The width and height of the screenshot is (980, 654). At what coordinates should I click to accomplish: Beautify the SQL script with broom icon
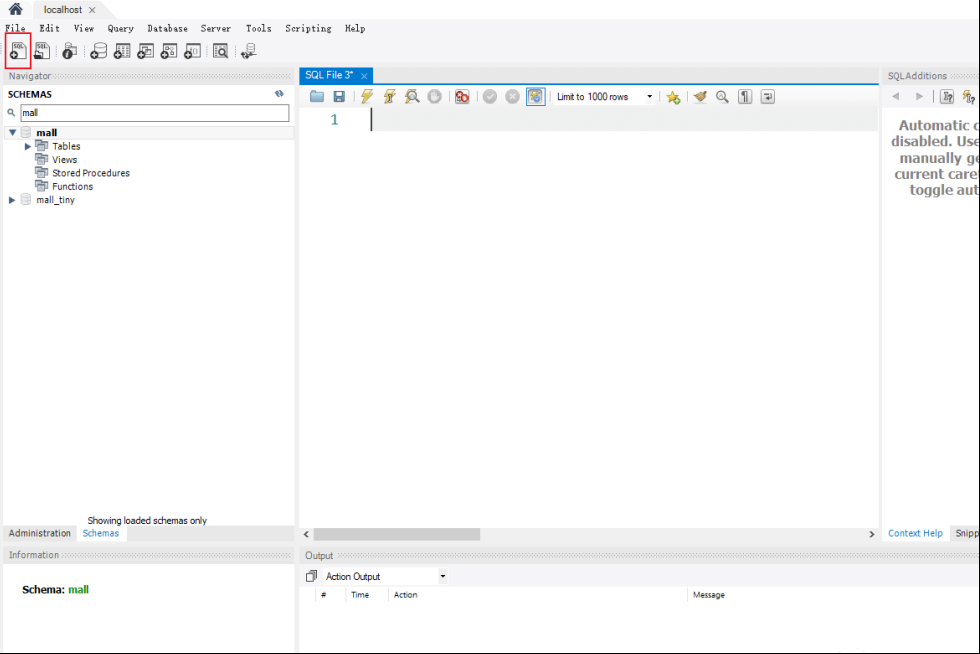[x=700, y=96]
